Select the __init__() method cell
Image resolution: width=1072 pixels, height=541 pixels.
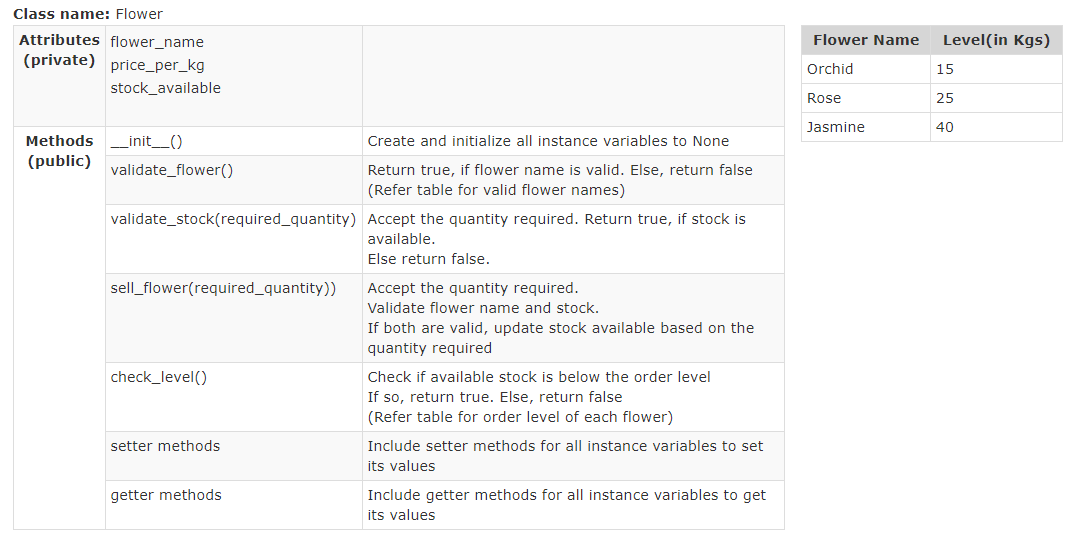(x=234, y=141)
